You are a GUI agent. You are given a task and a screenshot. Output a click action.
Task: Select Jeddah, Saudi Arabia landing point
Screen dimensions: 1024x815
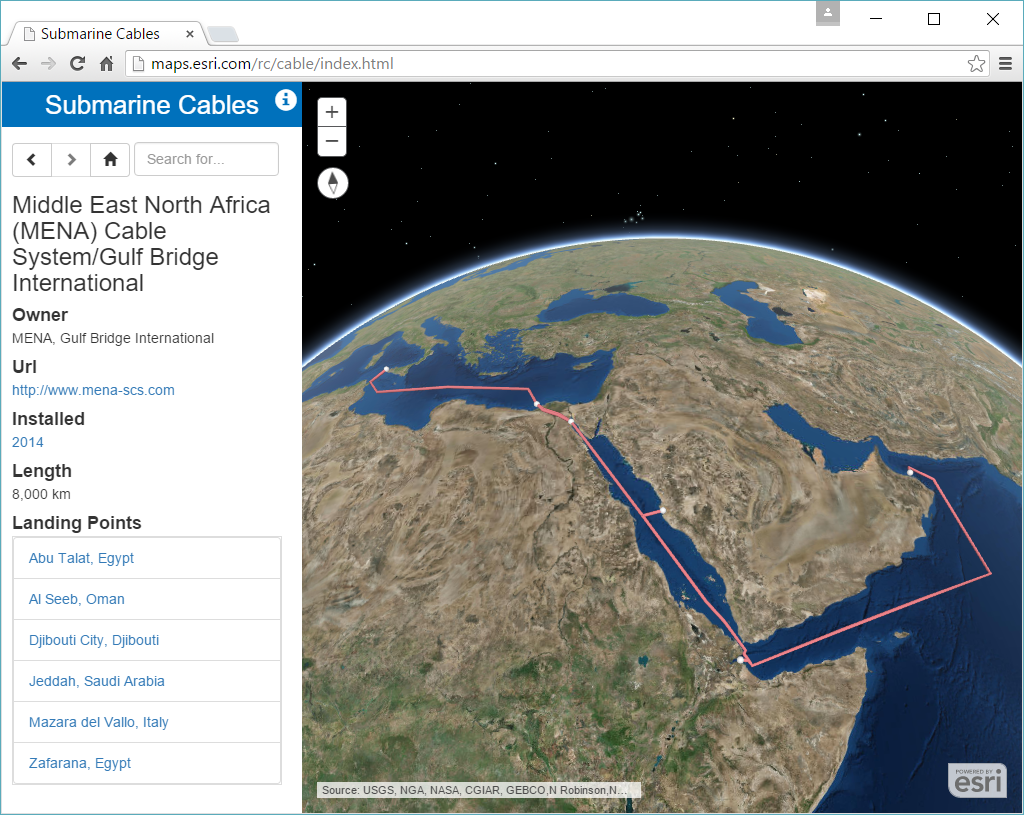(x=147, y=681)
